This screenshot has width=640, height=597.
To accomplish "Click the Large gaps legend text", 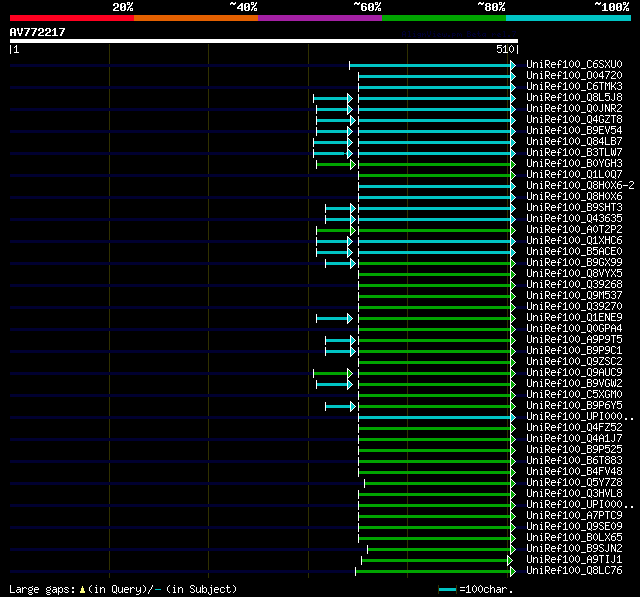I will (123, 590).
